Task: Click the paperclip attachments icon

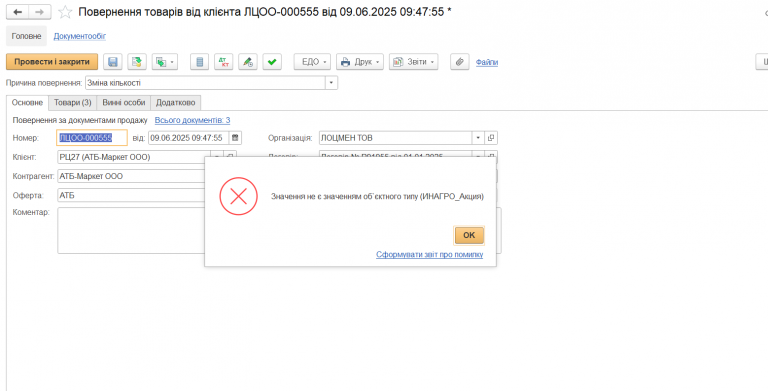Action: [x=459, y=62]
